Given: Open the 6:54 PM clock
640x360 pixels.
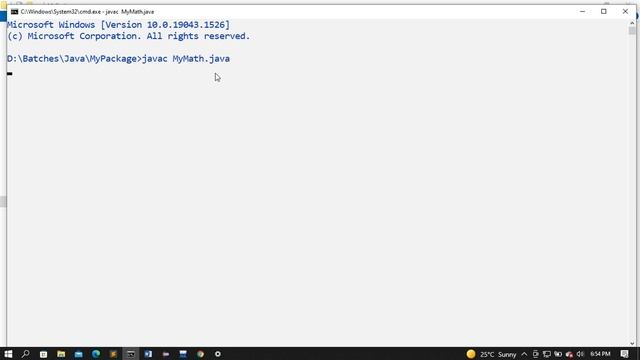Looking at the screenshot, I should click(x=600, y=354).
